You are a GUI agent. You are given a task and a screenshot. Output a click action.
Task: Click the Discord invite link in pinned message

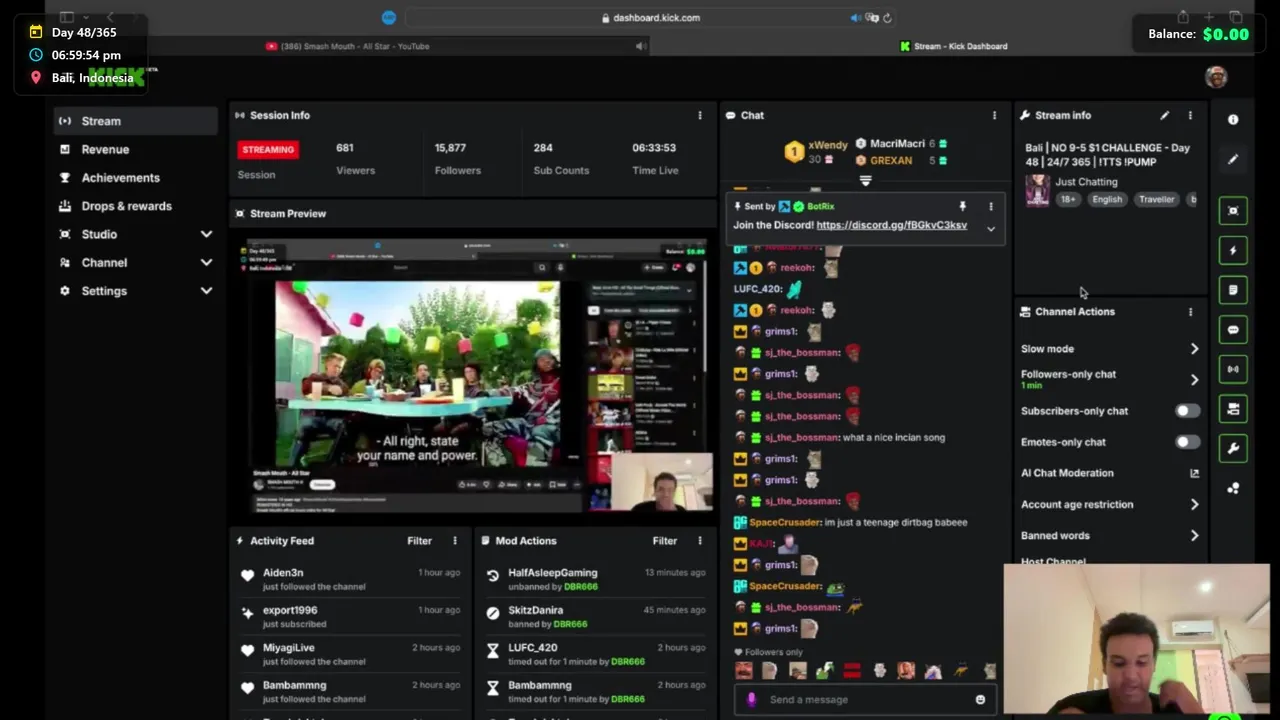[x=891, y=225]
